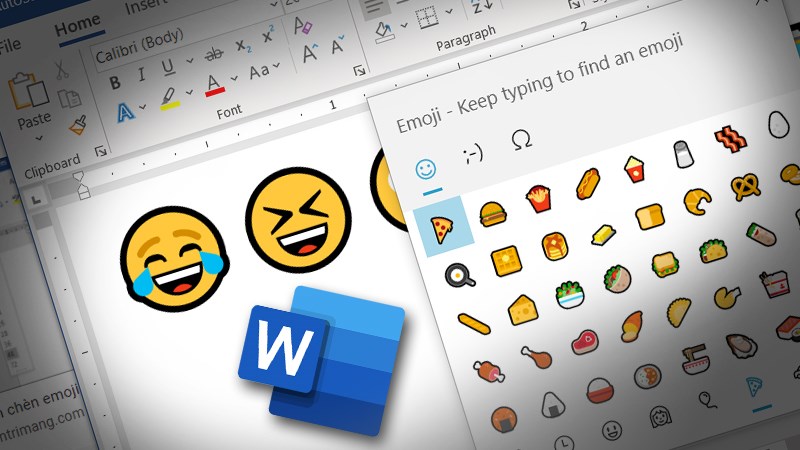The width and height of the screenshot is (800, 450).
Task: Show recently used emoji with the clock icon
Action: 563,442
